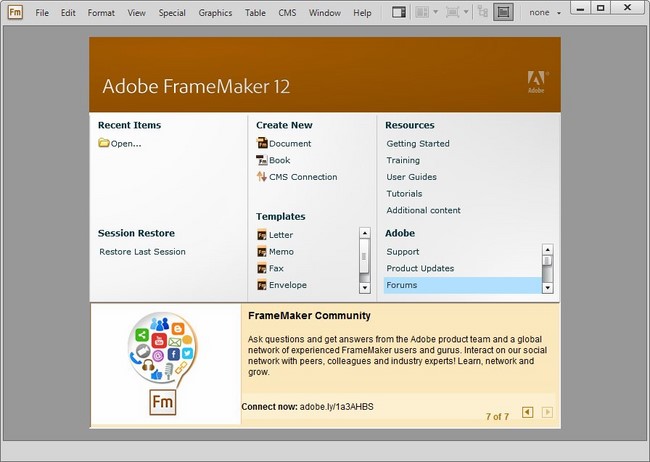The width and height of the screenshot is (650, 462).
Task: Toggle the panel layout icon in top toolbar
Action: tap(398, 13)
